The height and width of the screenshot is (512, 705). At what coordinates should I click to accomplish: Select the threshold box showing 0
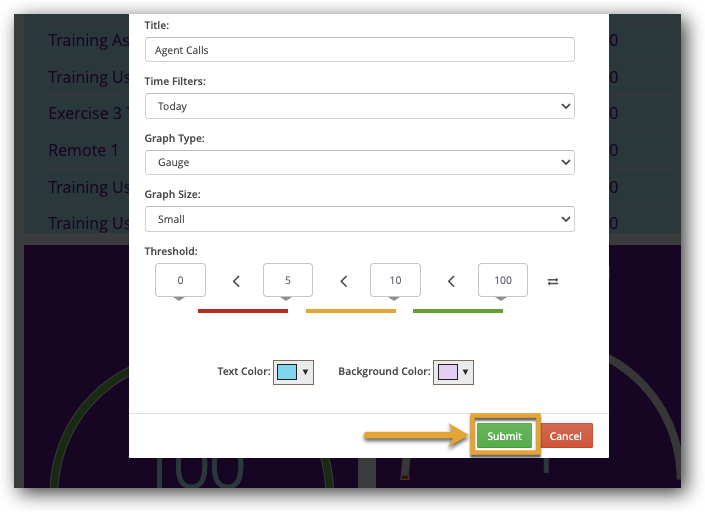pyautogui.click(x=180, y=280)
